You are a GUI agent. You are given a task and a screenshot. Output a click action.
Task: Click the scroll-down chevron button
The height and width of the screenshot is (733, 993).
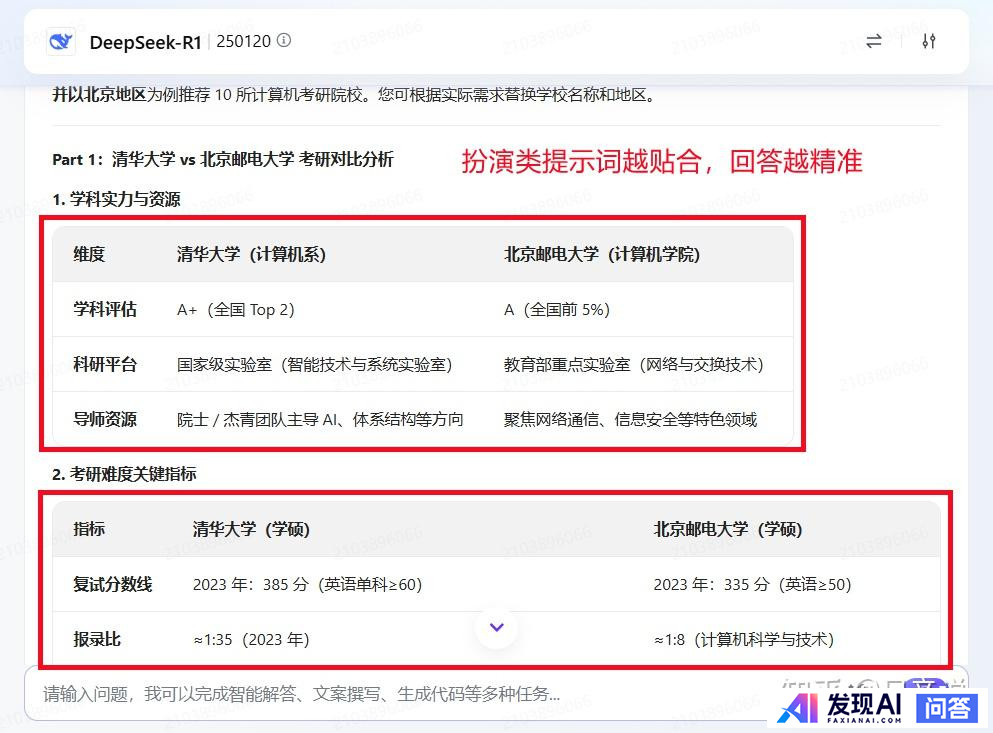(x=497, y=627)
